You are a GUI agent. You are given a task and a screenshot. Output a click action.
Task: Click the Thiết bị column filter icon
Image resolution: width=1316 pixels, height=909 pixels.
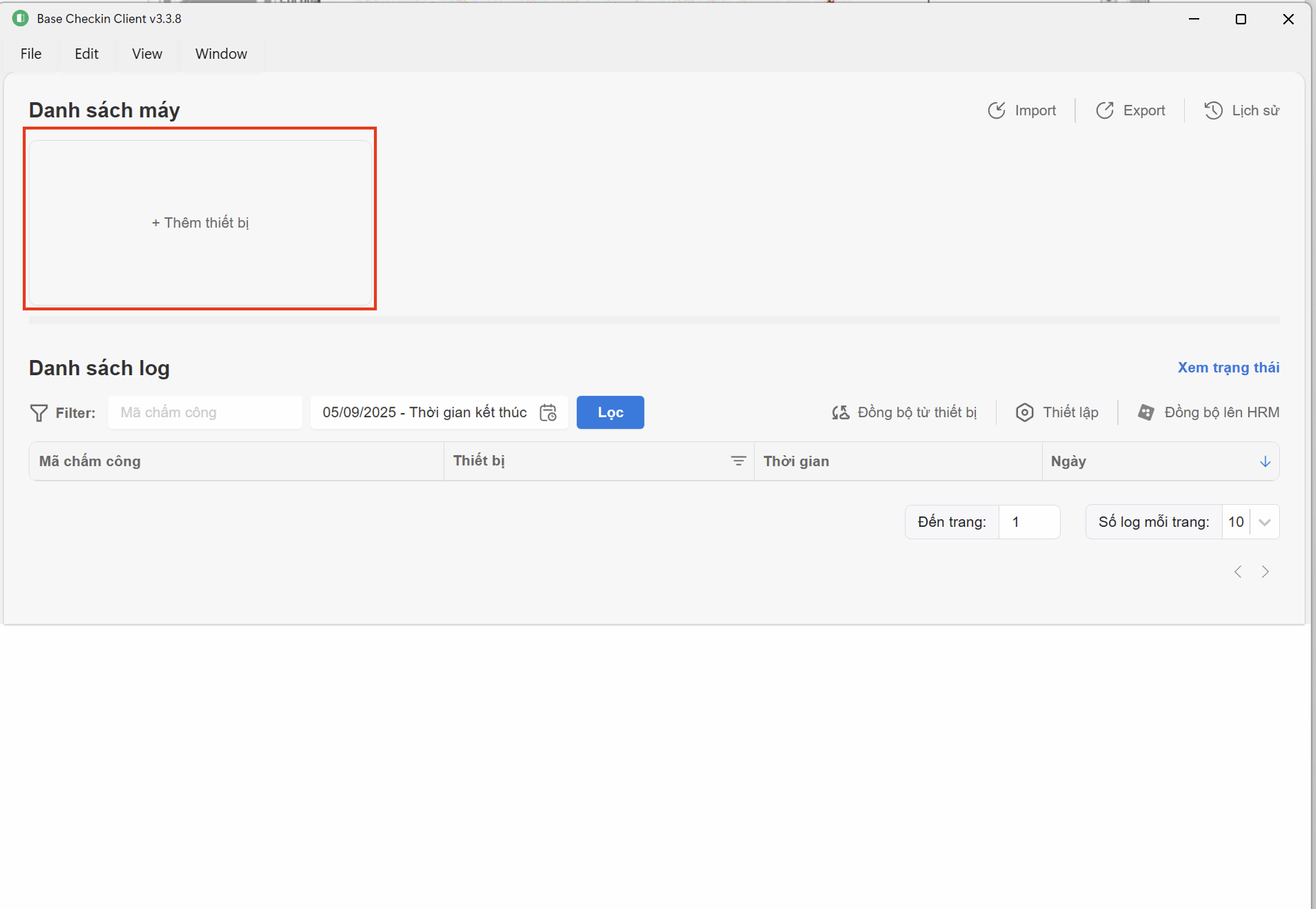(x=738, y=461)
